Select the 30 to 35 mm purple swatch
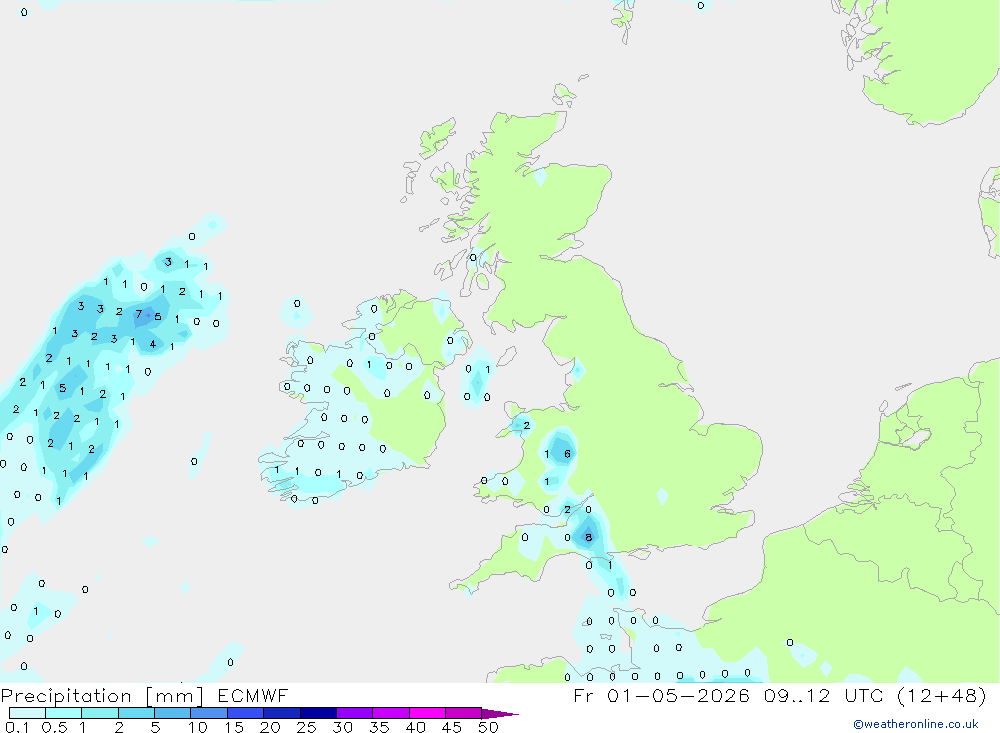 (354, 713)
